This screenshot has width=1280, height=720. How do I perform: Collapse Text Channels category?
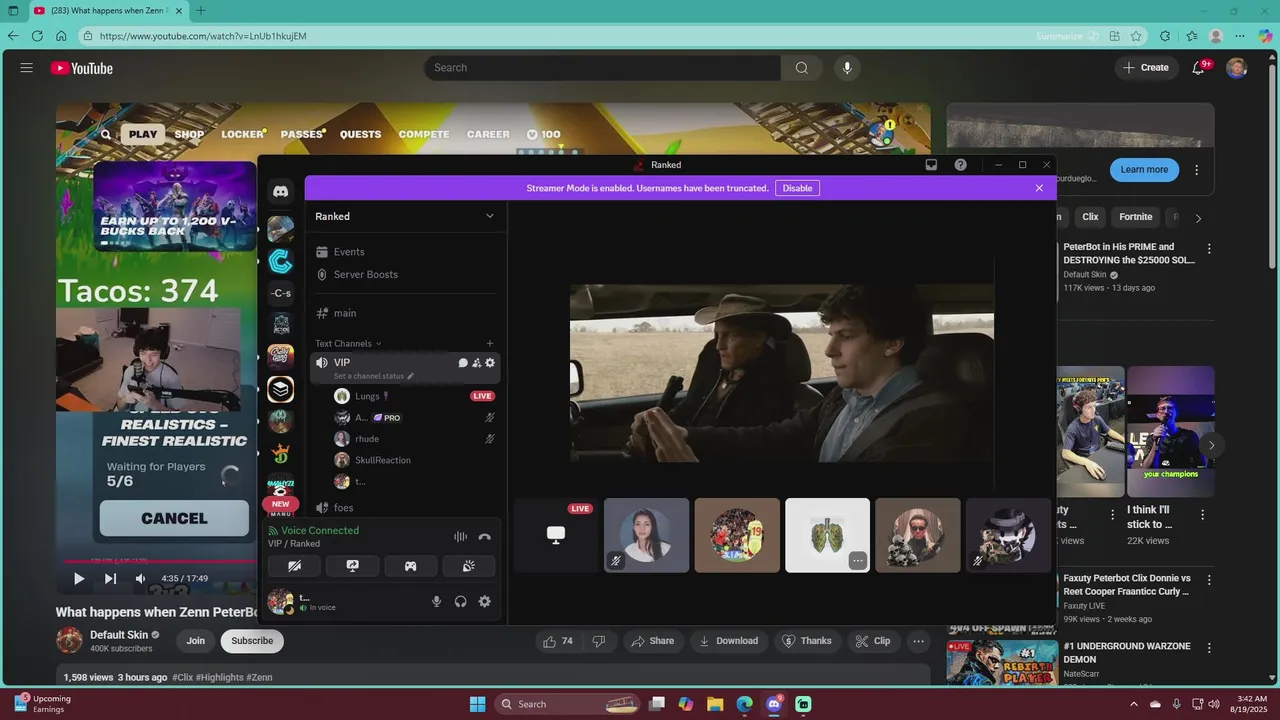(x=348, y=343)
